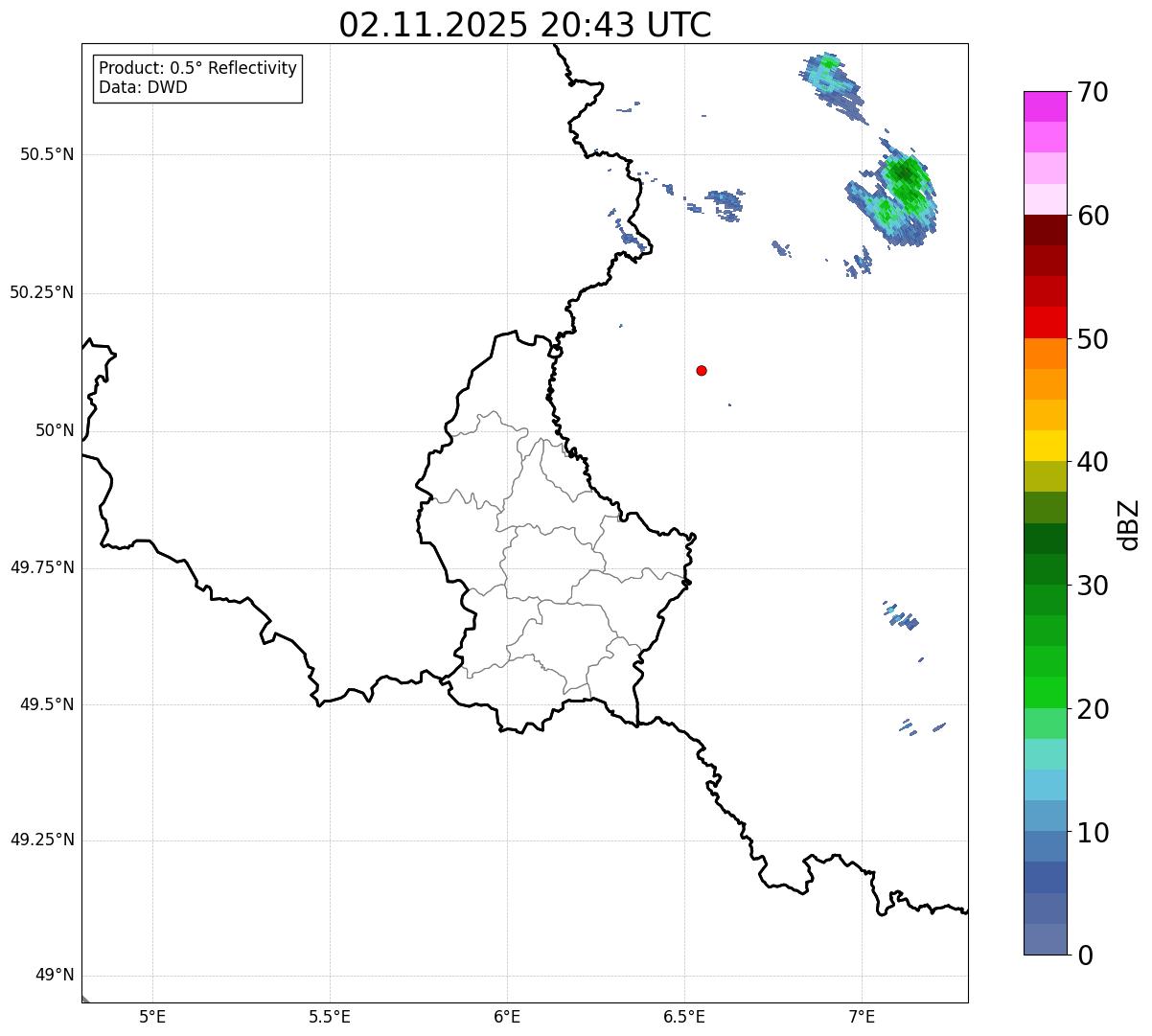
Task: Click the 49.5°N latitude label
Action: click(46, 704)
